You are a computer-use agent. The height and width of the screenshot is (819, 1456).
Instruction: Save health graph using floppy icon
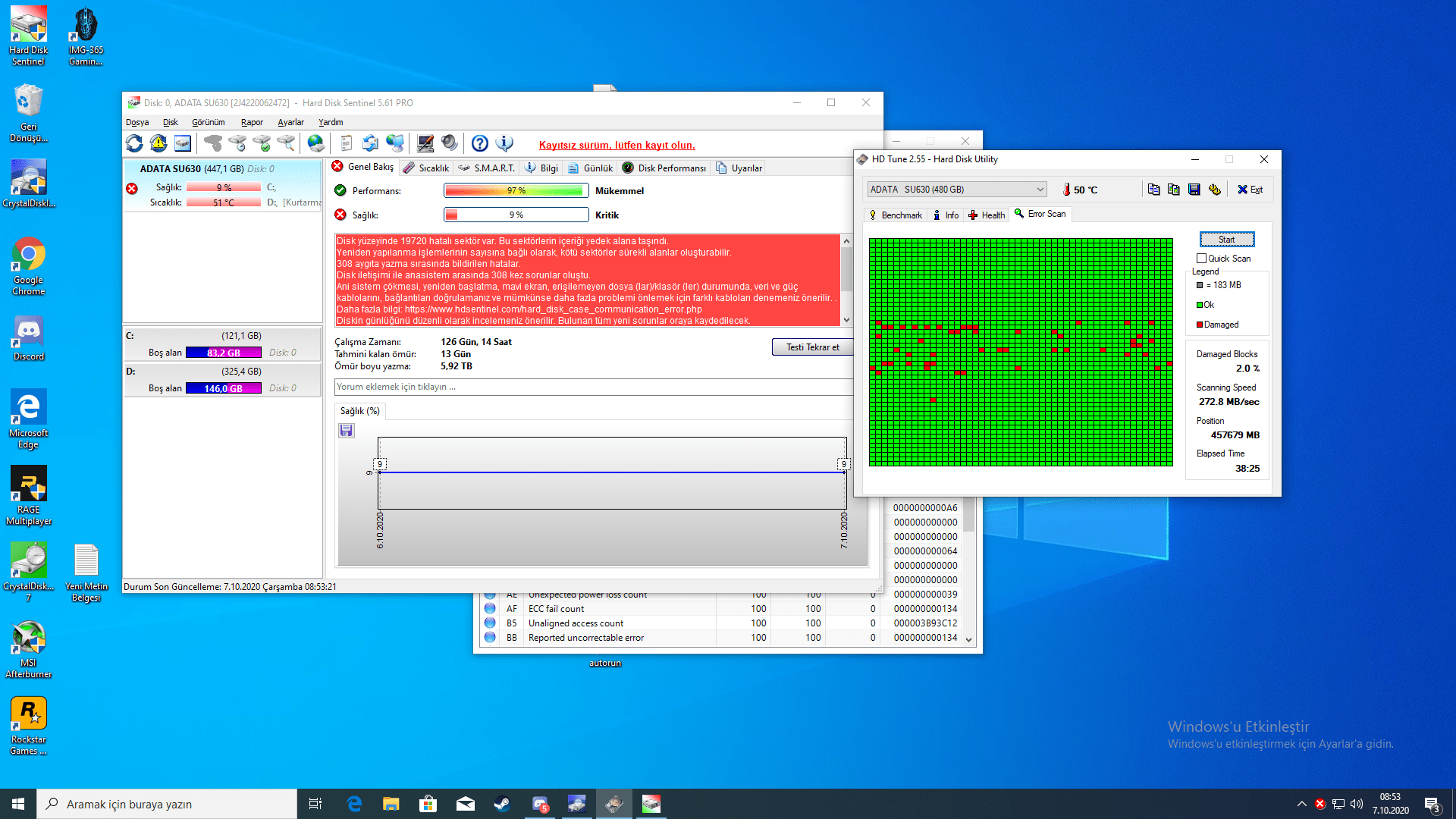(x=347, y=431)
